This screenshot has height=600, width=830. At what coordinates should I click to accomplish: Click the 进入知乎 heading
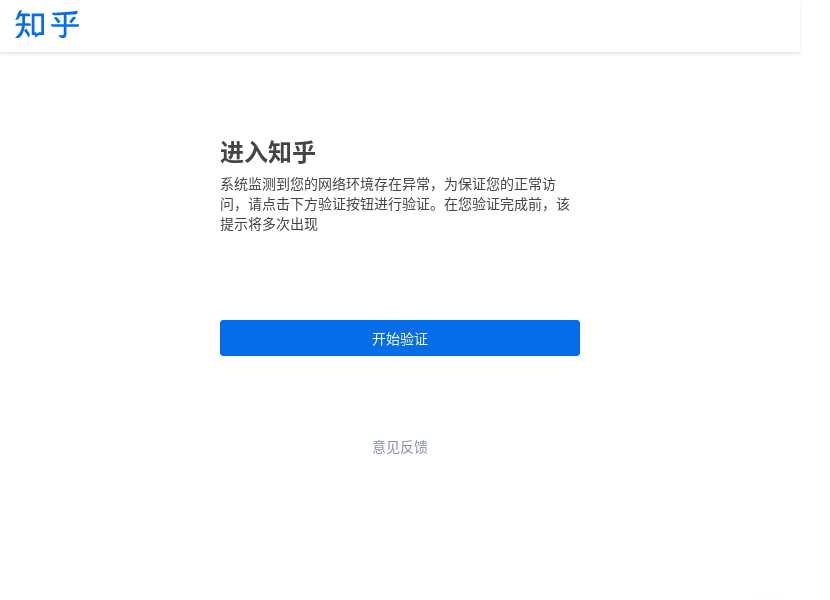268,153
